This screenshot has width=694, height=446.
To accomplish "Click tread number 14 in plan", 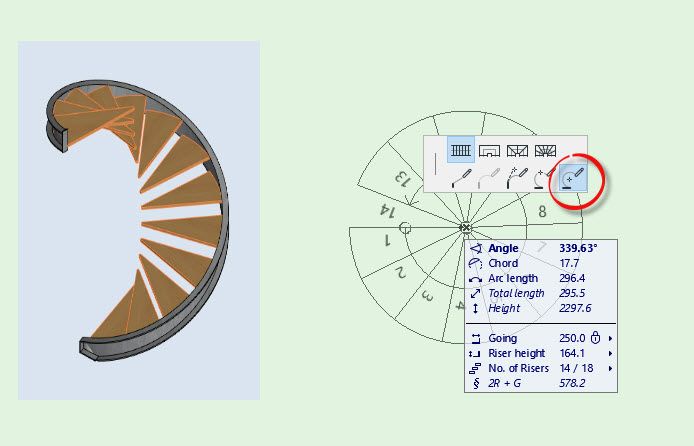I will pyautogui.click(x=387, y=211).
